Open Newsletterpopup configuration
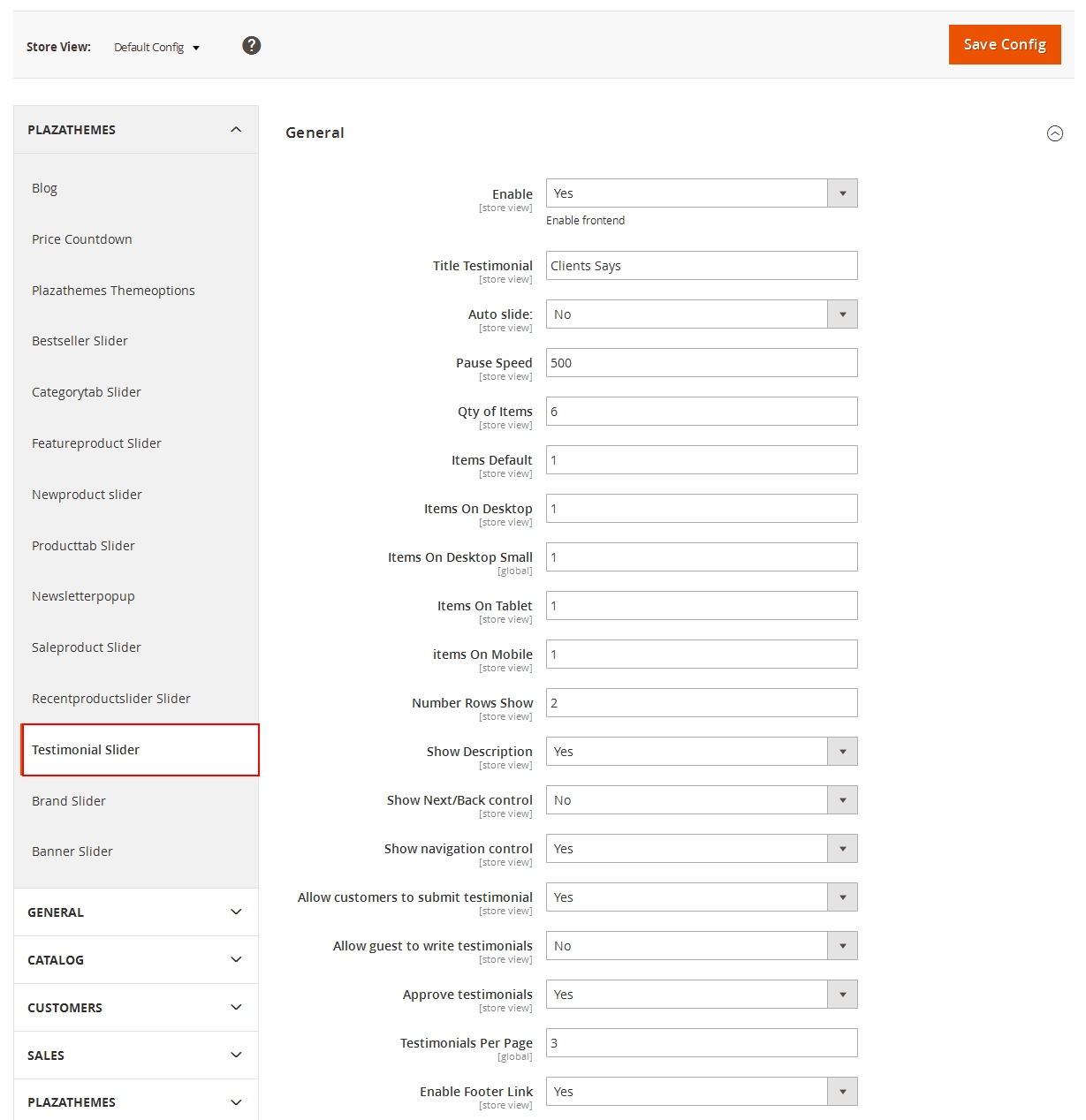 pyautogui.click(x=83, y=596)
